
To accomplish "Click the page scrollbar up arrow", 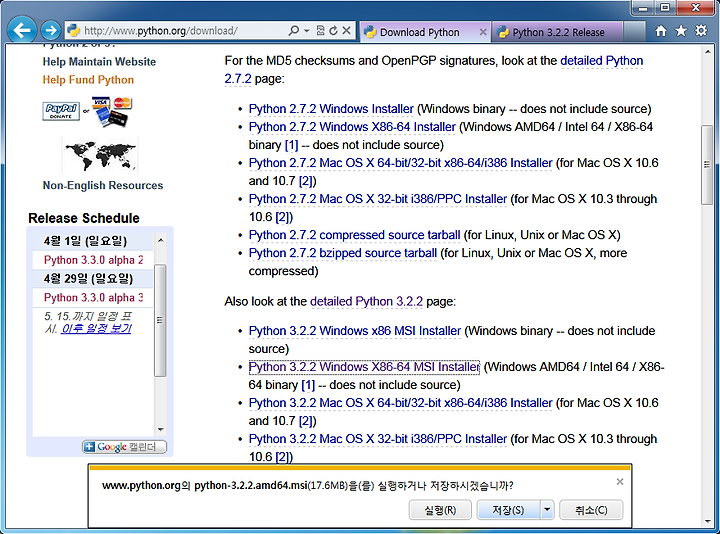I will tap(707, 52).
